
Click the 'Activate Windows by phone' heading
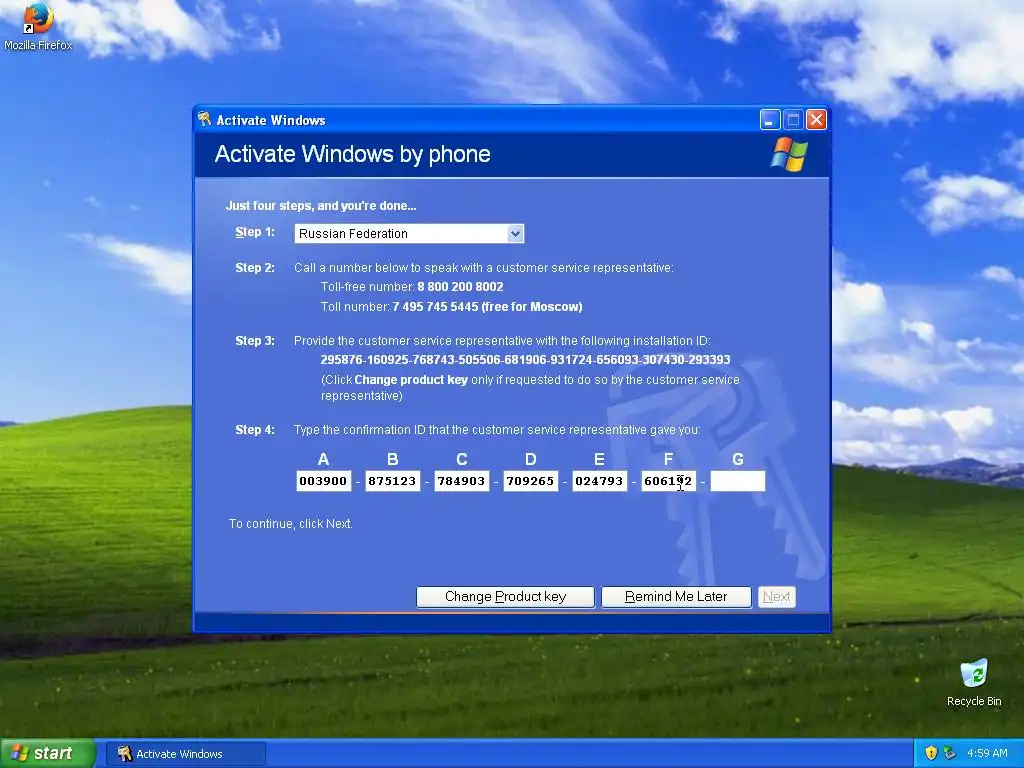(x=353, y=154)
